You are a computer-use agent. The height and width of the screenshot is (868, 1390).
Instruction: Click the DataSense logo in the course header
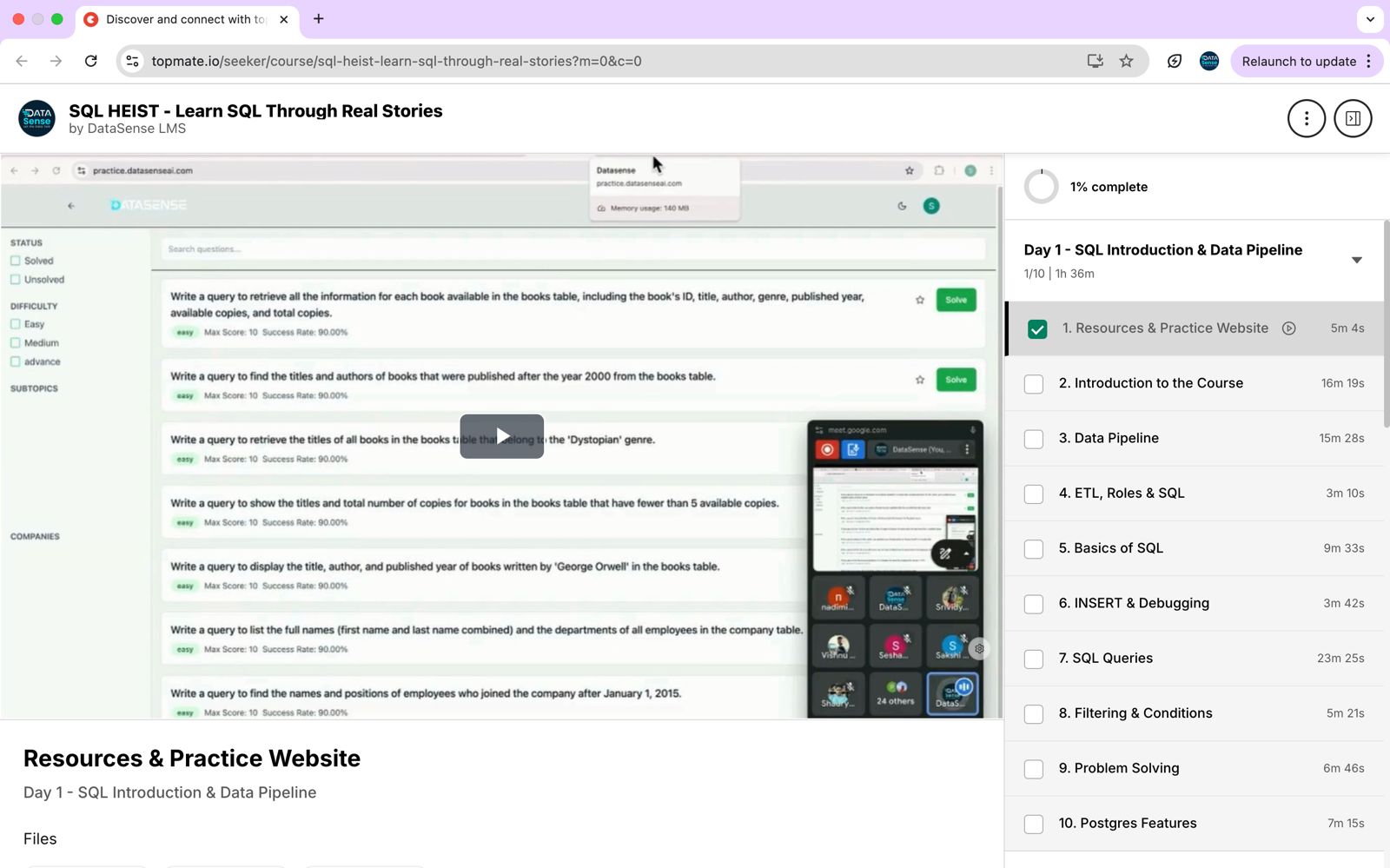click(x=36, y=118)
